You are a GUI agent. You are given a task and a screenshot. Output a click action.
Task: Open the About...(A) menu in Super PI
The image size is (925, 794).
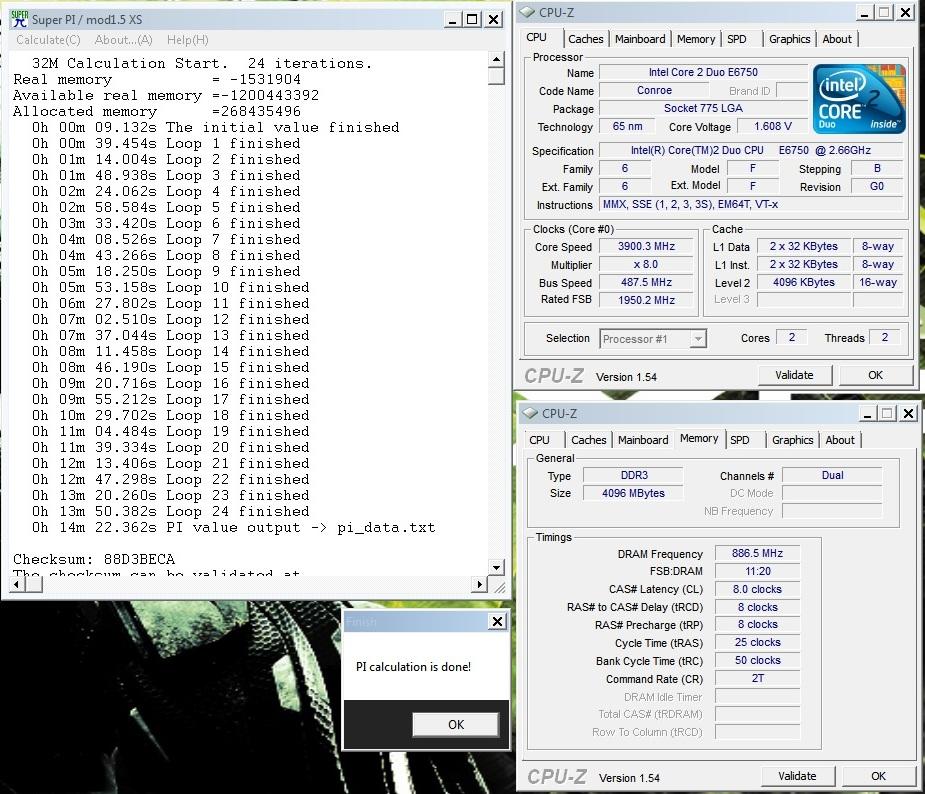click(x=123, y=40)
